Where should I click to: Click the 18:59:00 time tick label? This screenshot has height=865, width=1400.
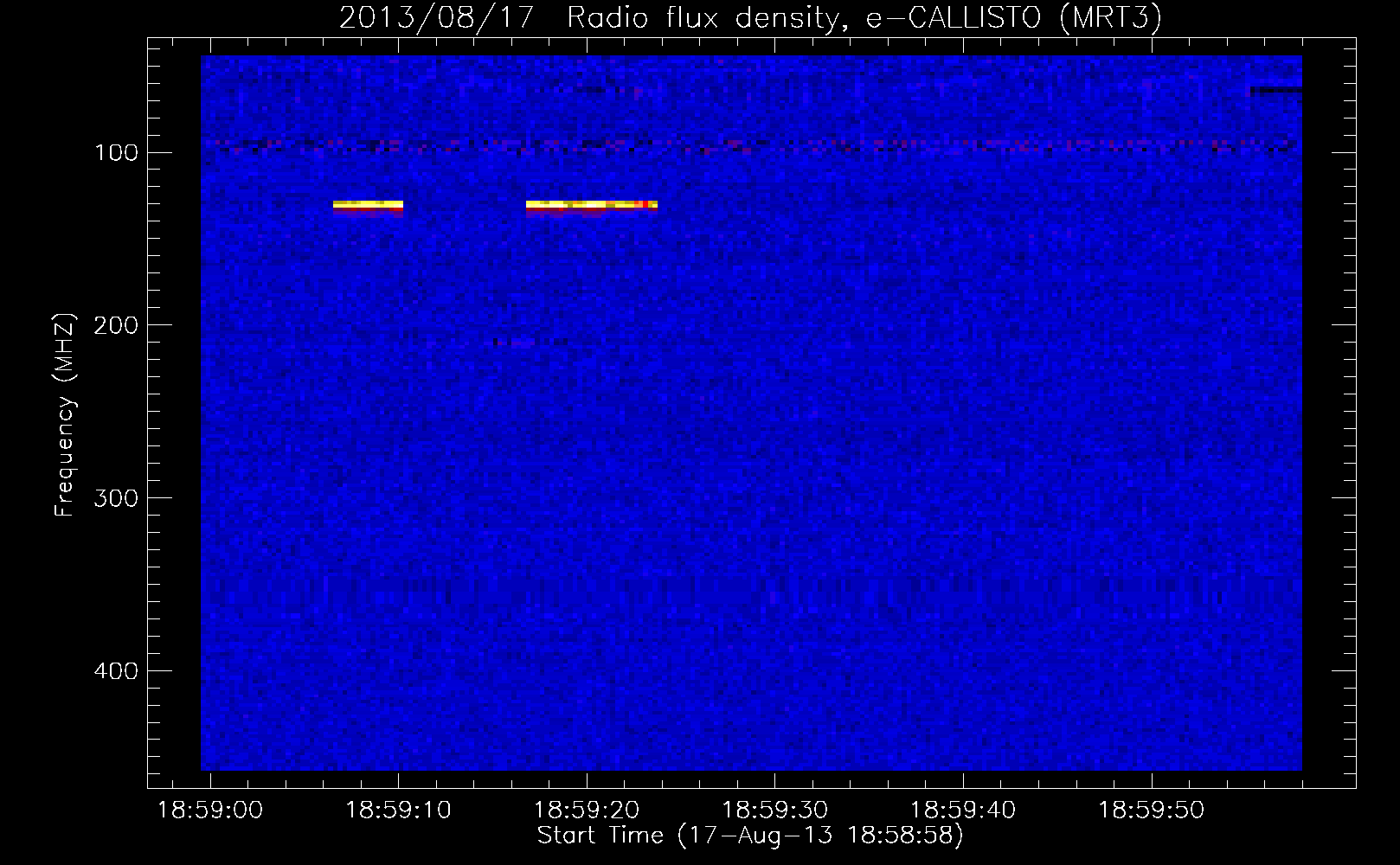209,811
